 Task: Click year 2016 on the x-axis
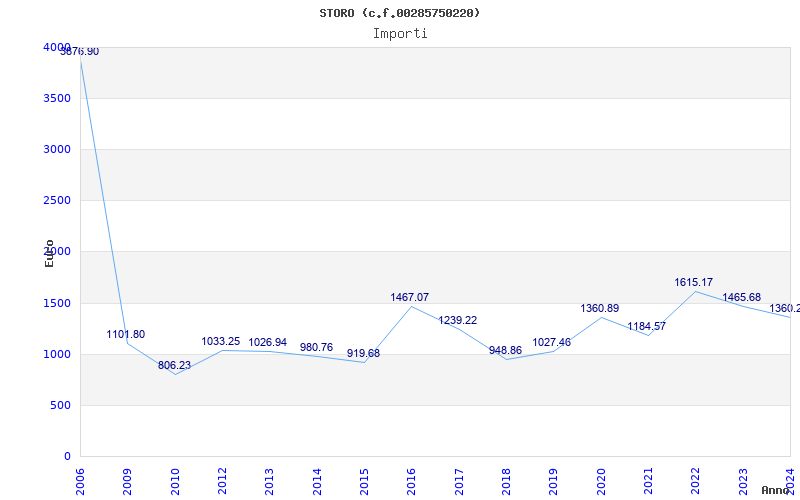point(412,480)
